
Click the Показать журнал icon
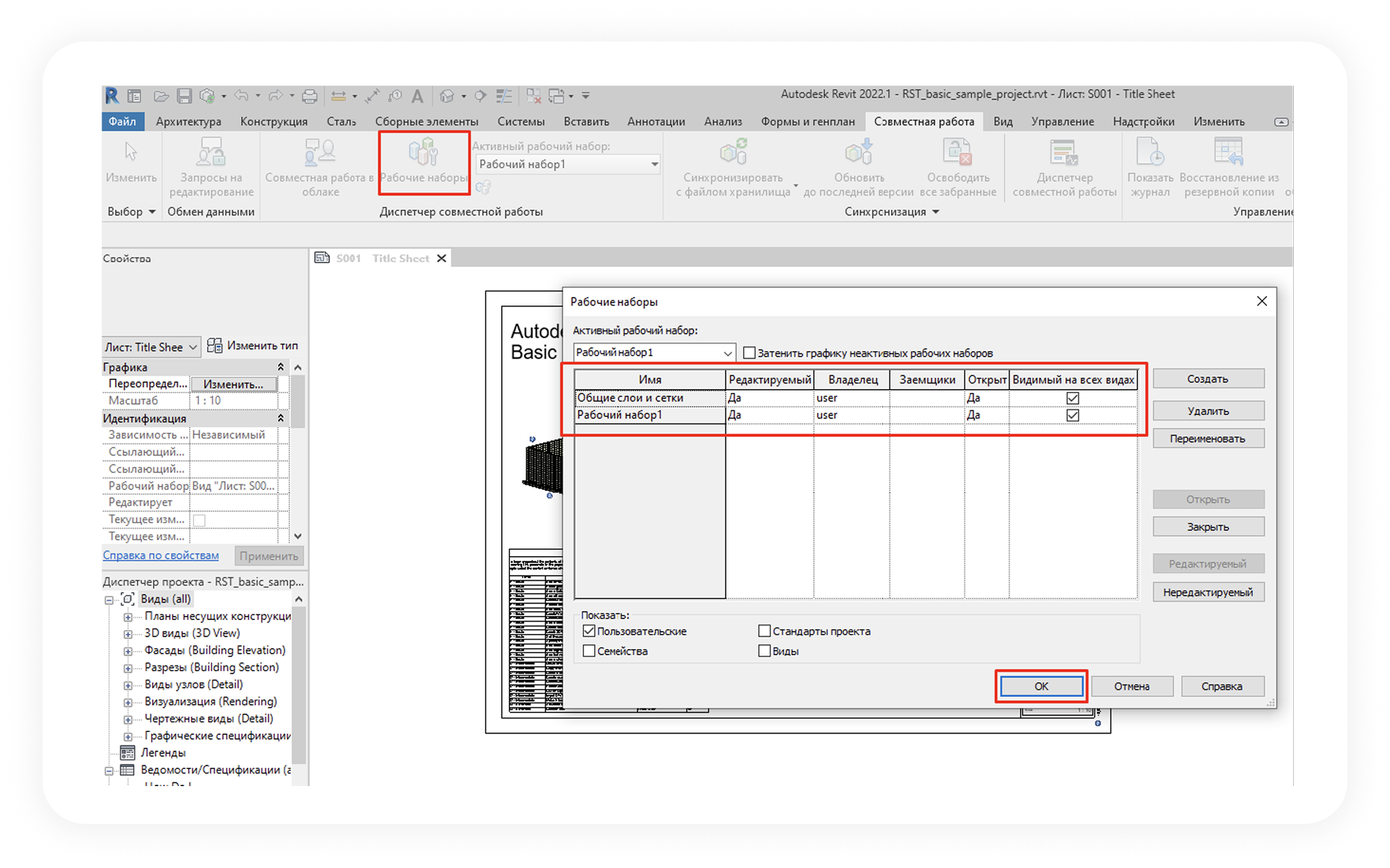point(1150,153)
